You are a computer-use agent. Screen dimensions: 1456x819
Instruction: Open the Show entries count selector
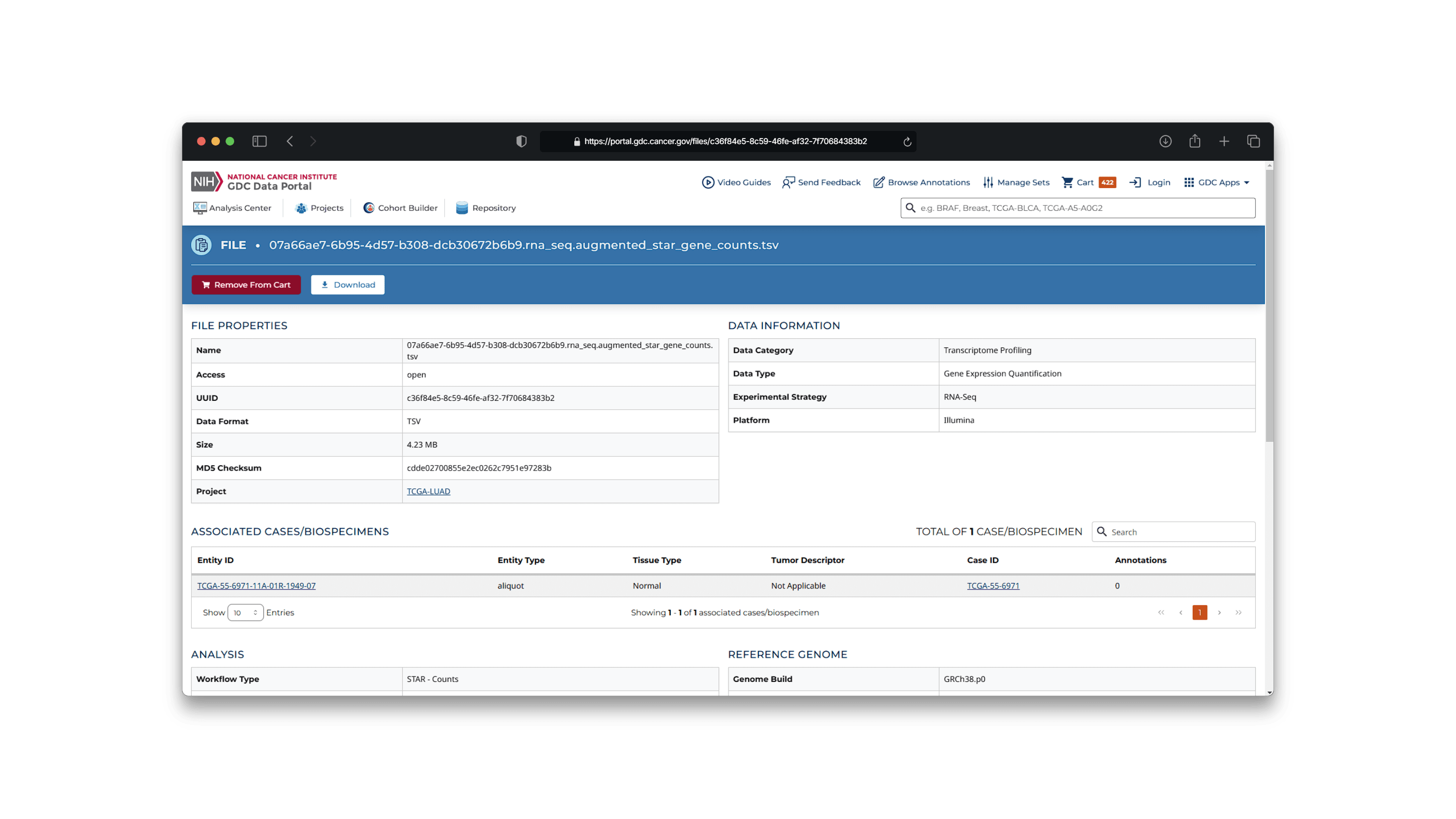coord(245,612)
